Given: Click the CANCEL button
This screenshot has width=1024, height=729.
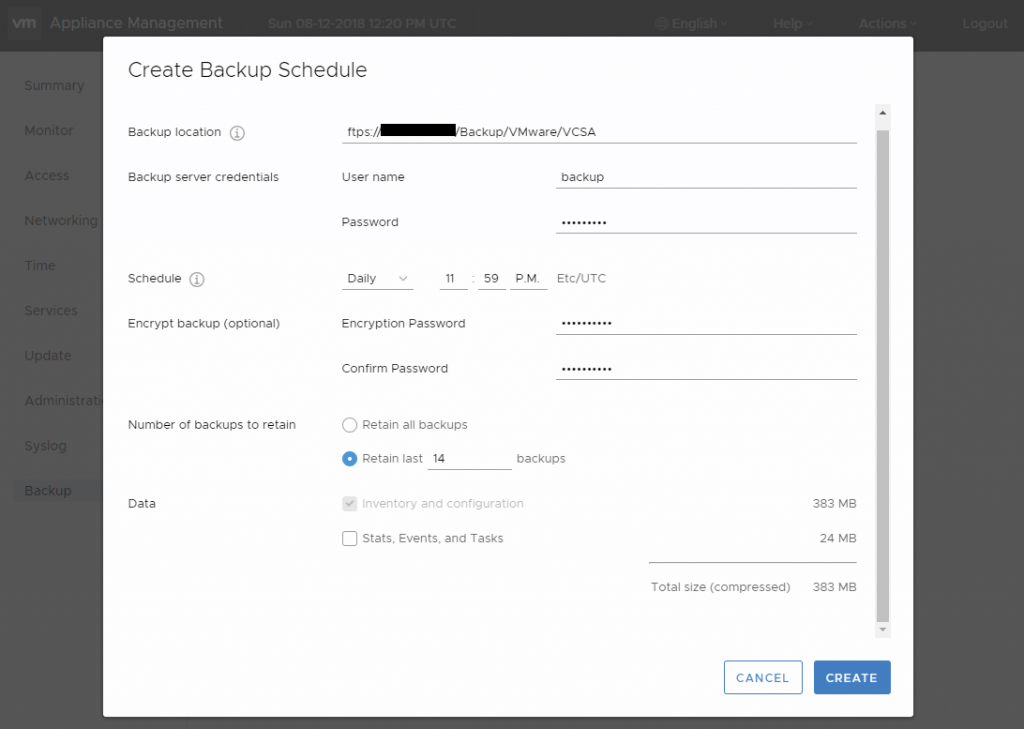Looking at the screenshot, I should coord(763,677).
